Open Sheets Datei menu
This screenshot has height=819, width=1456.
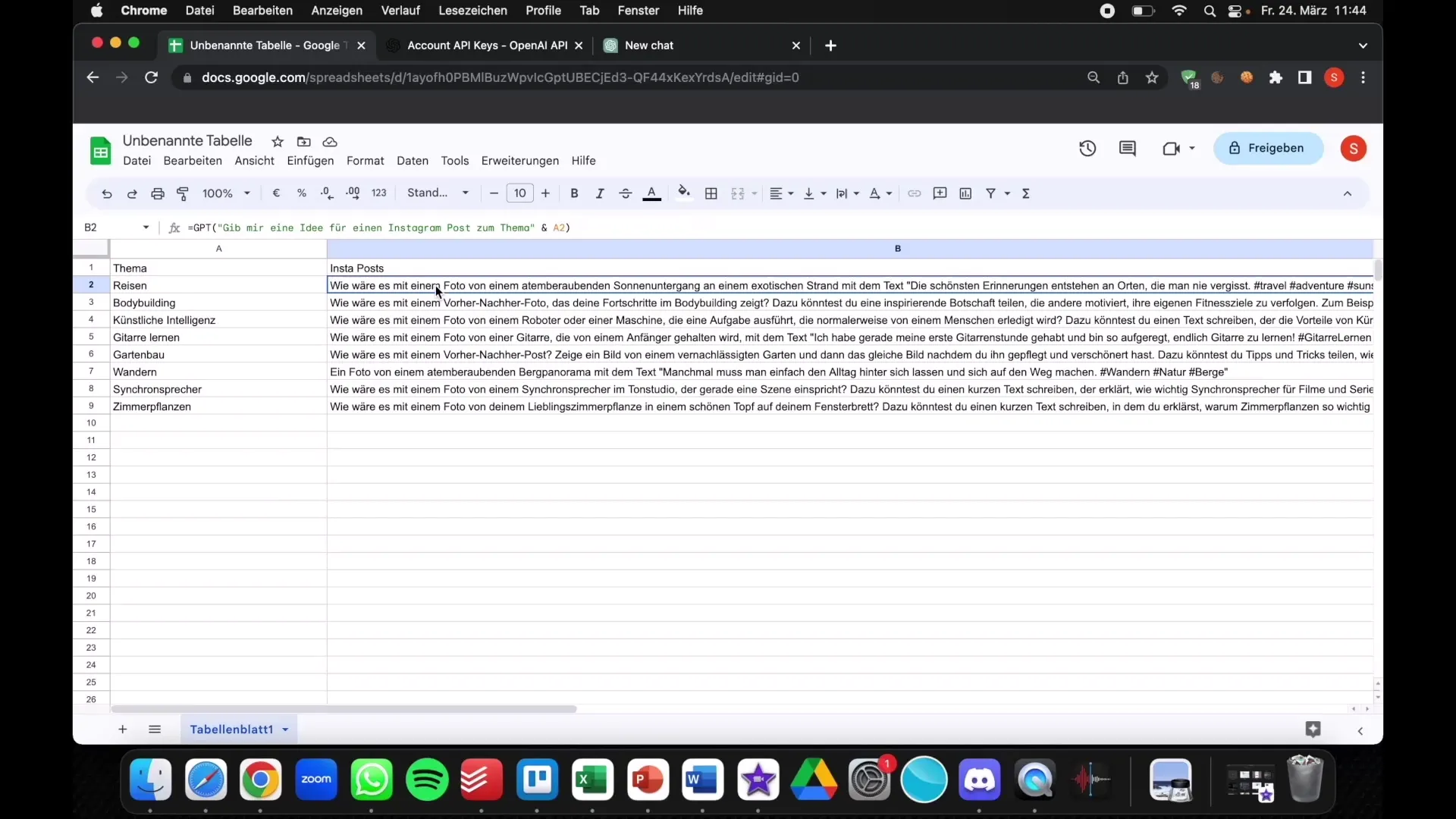(137, 161)
